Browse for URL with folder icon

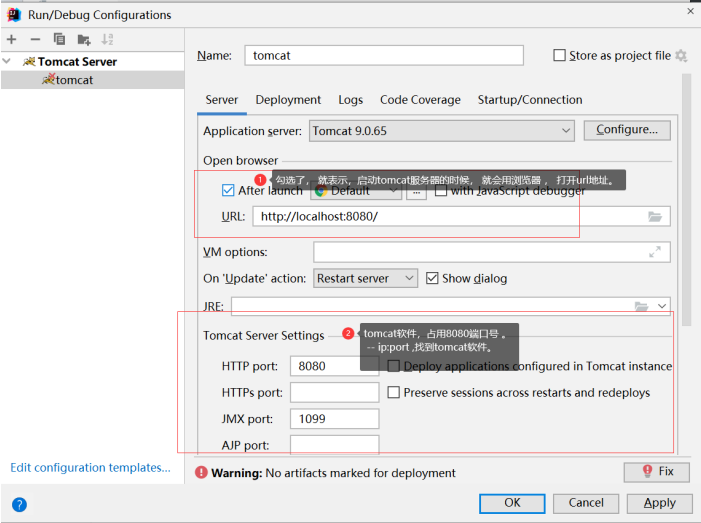pyautogui.click(x=655, y=217)
